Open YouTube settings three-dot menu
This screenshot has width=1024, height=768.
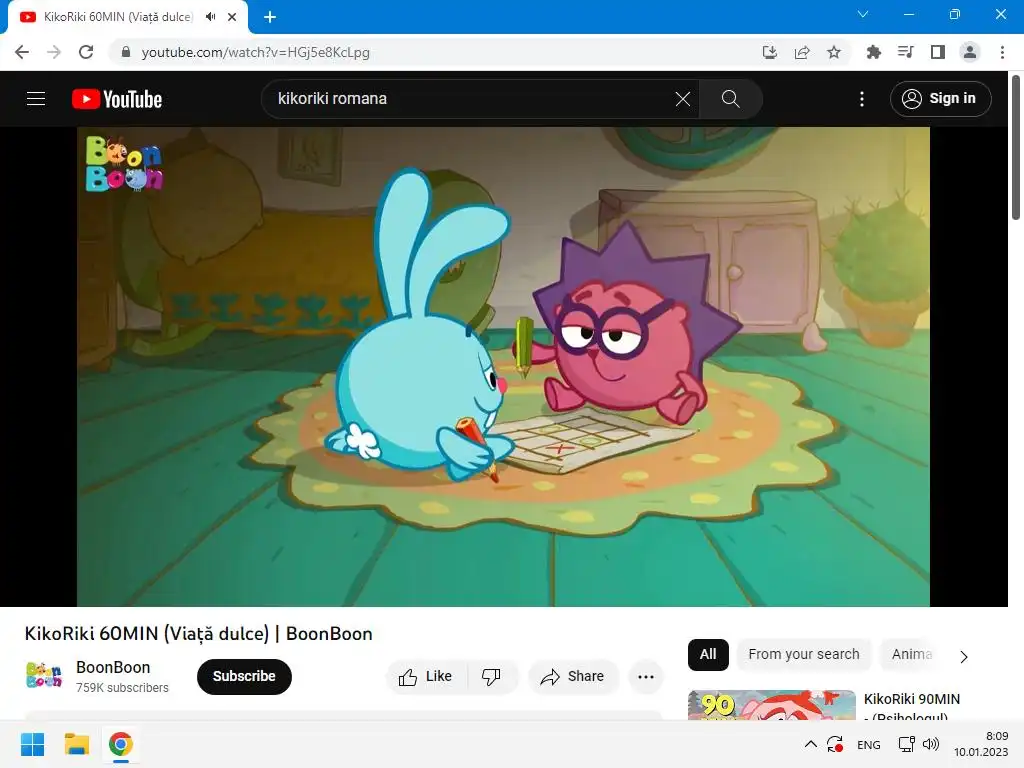(862, 99)
